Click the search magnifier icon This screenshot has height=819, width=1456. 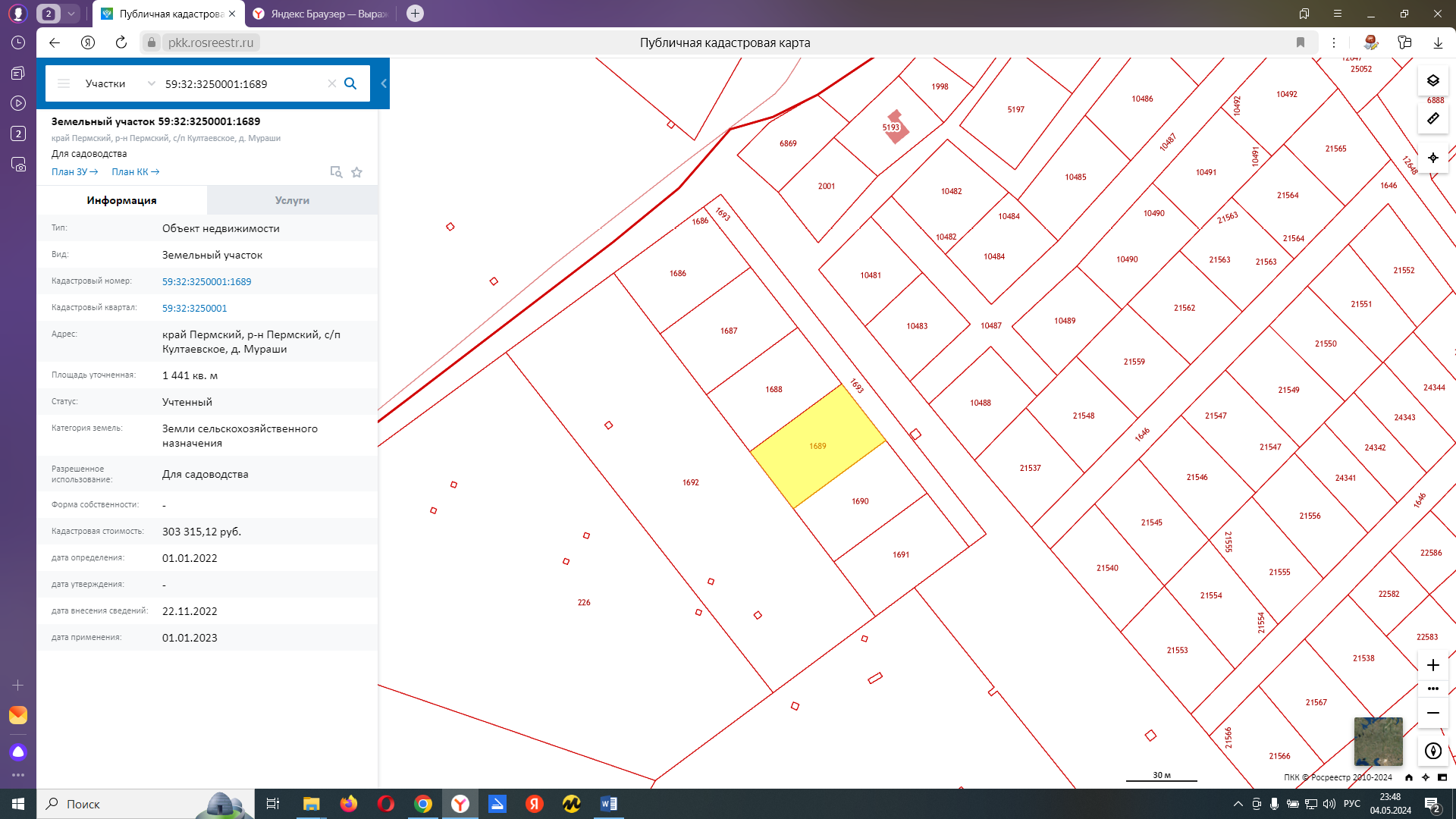pos(350,83)
